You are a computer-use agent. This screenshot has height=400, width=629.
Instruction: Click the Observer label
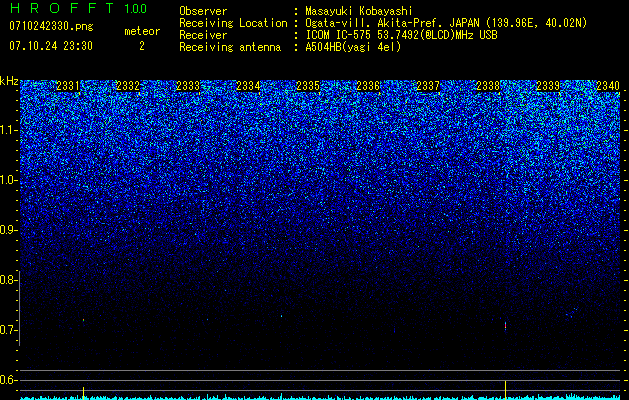(x=203, y=11)
